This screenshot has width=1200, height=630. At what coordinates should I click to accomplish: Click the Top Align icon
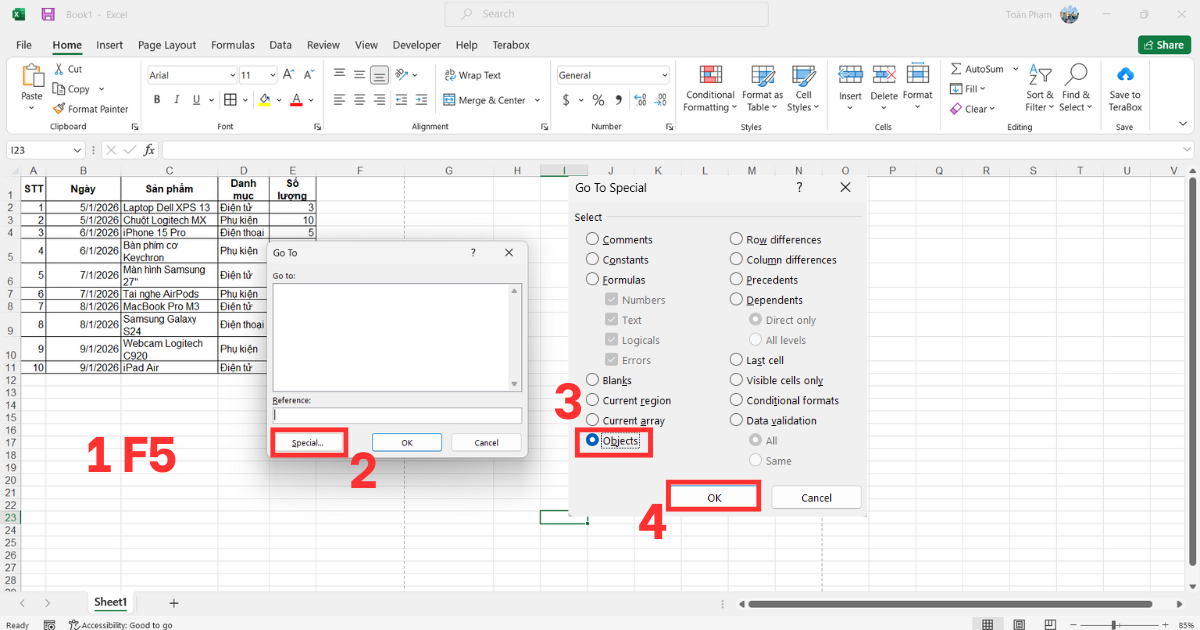339,75
